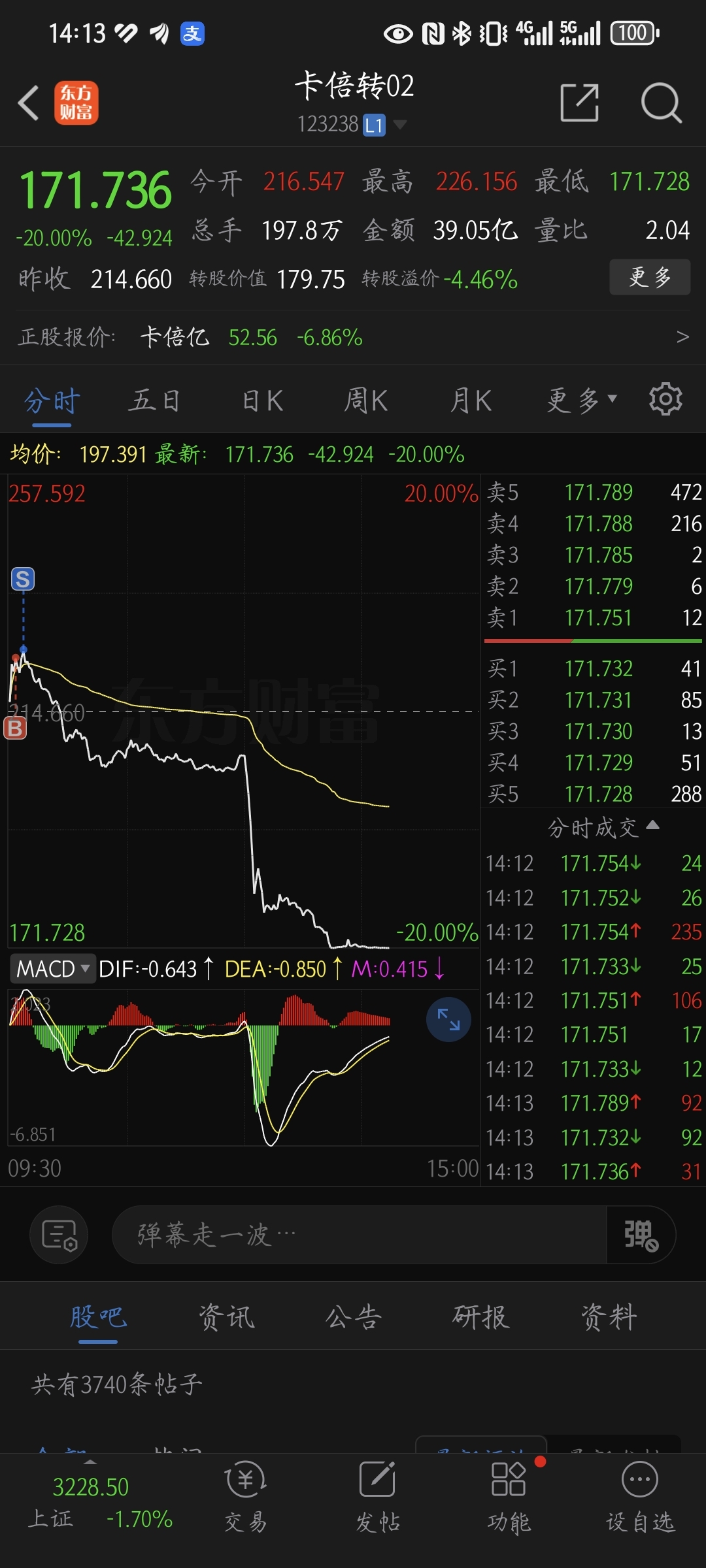This screenshot has width=706, height=1568.
Task: Tap the red B buy marker
Action: coord(15,728)
